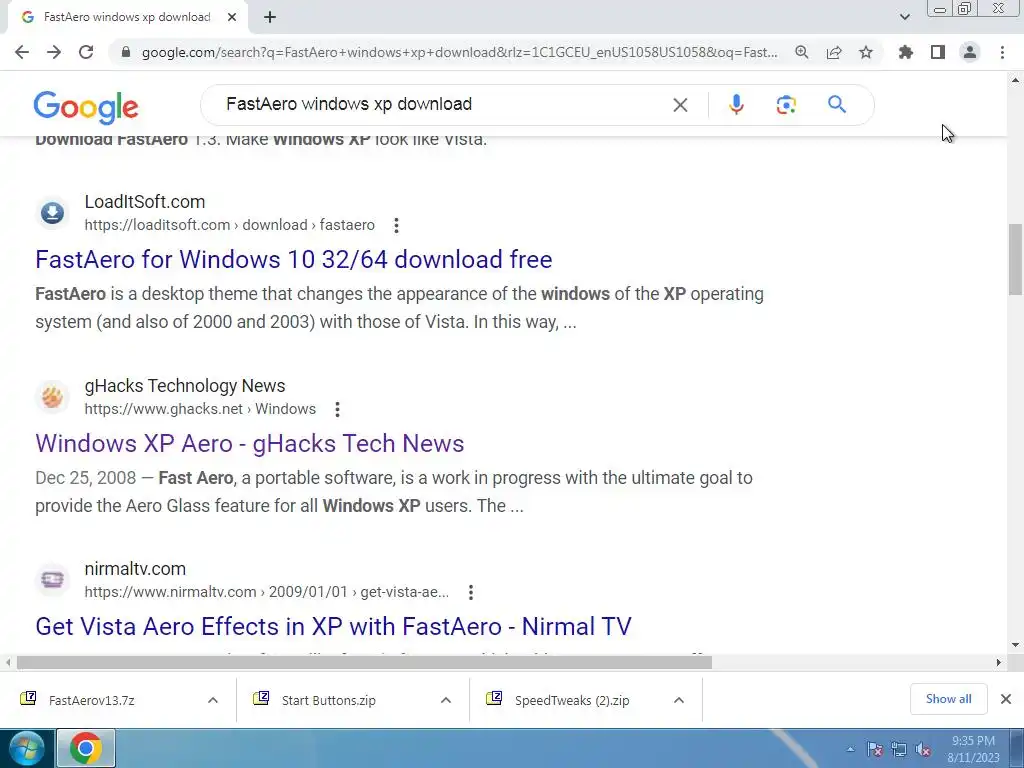Viewport: 1024px width, 768px height.
Task: Share this page with the share icon
Action: (x=834, y=52)
